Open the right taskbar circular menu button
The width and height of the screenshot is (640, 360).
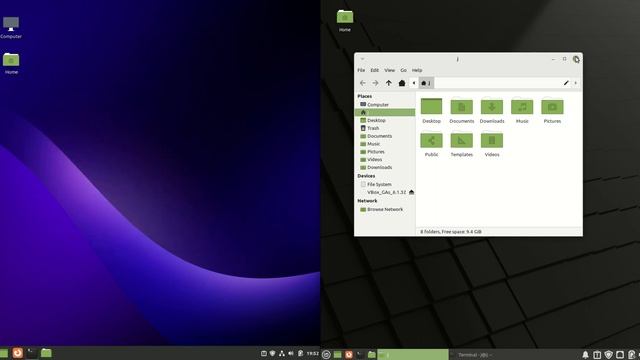click(x=326, y=355)
